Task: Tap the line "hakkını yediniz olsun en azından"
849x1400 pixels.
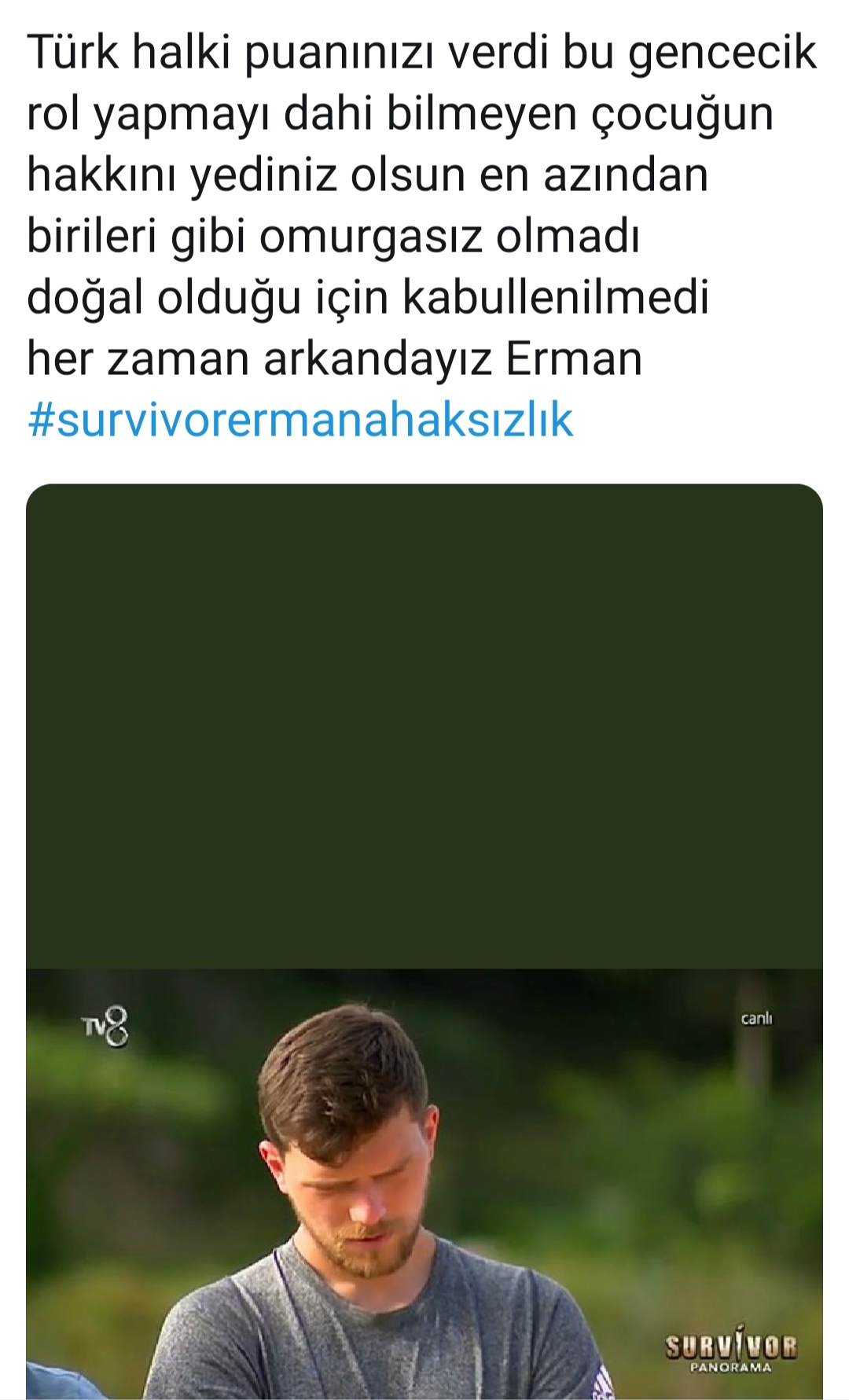Action: 367,175
